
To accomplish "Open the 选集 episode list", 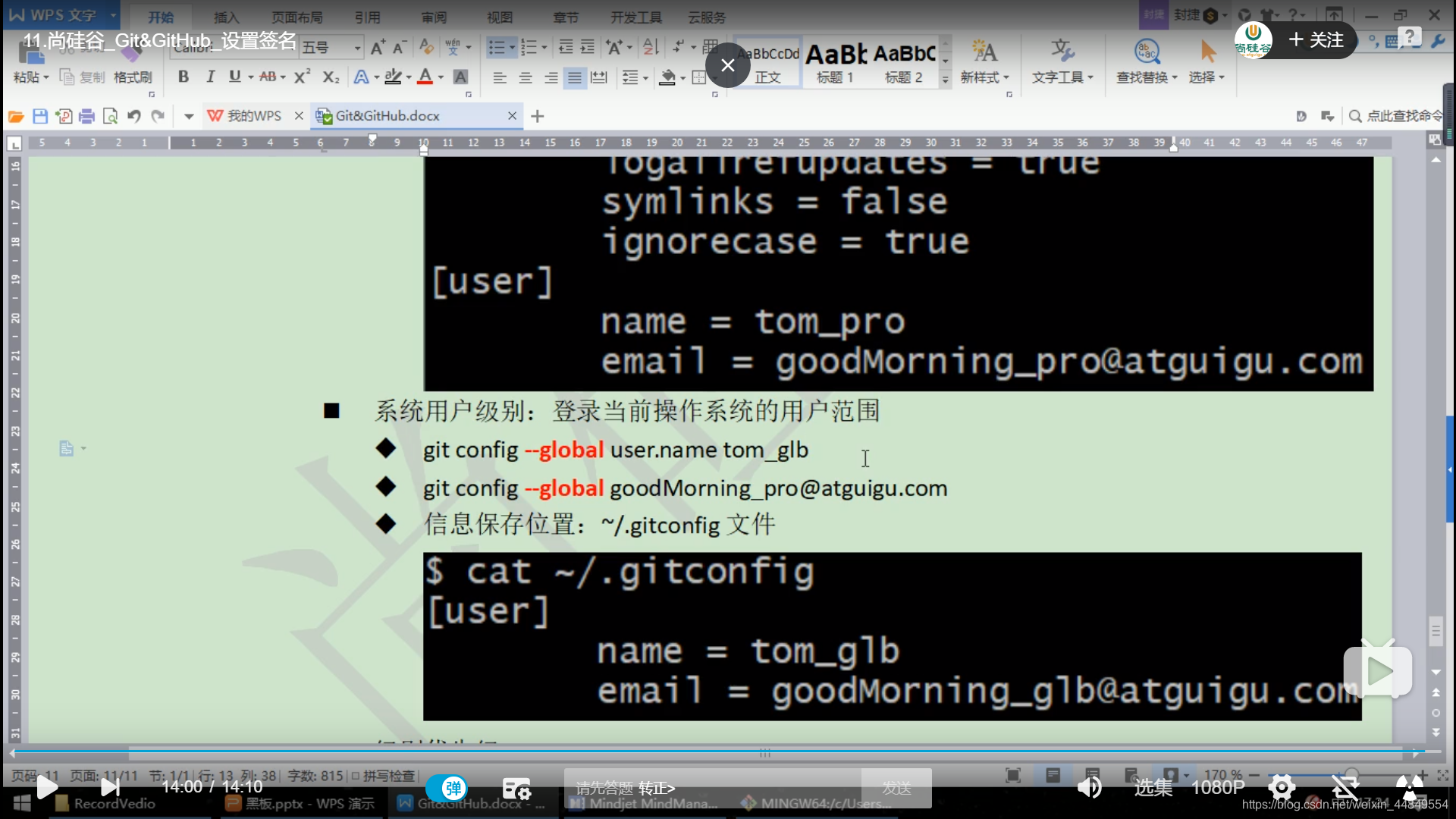I will pyautogui.click(x=1153, y=788).
